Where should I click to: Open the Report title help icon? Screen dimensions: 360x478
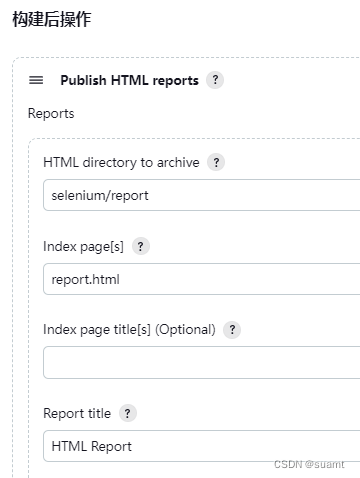(128, 413)
